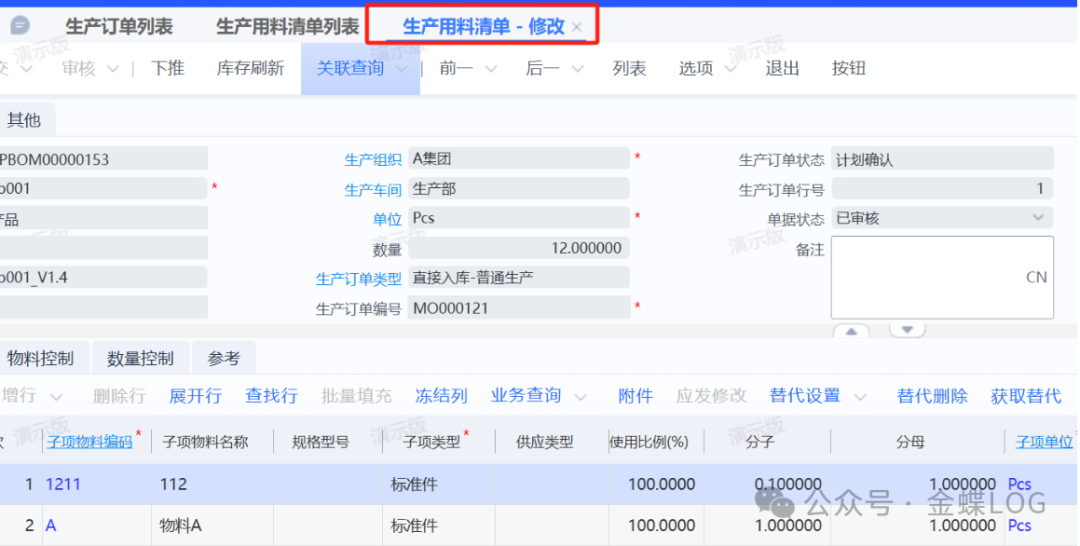1080x546 pixels.
Task: Collapse header section with up triangle
Action: [851, 331]
